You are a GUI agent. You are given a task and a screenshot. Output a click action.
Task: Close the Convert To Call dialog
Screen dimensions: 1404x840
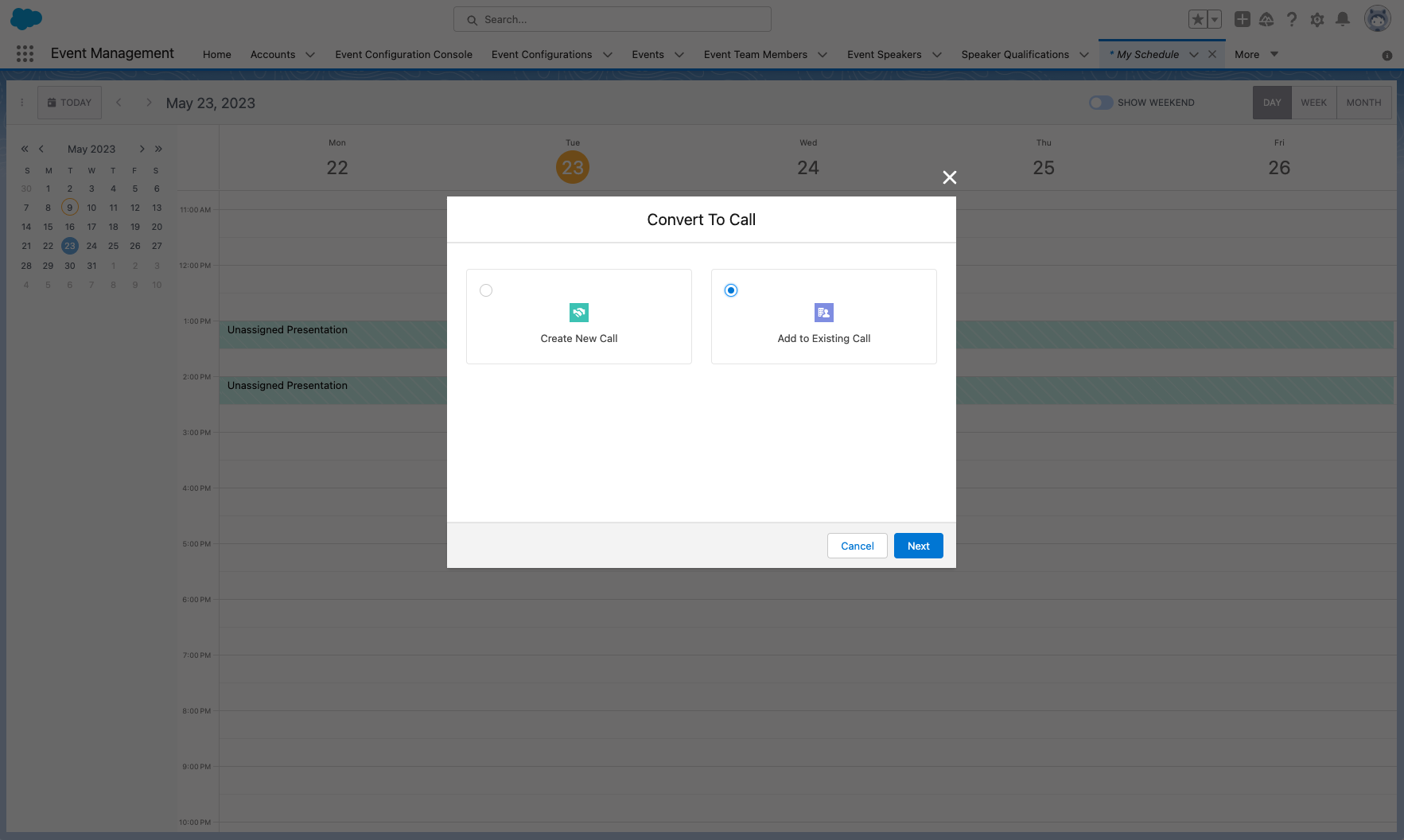click(x=949, y=177)
